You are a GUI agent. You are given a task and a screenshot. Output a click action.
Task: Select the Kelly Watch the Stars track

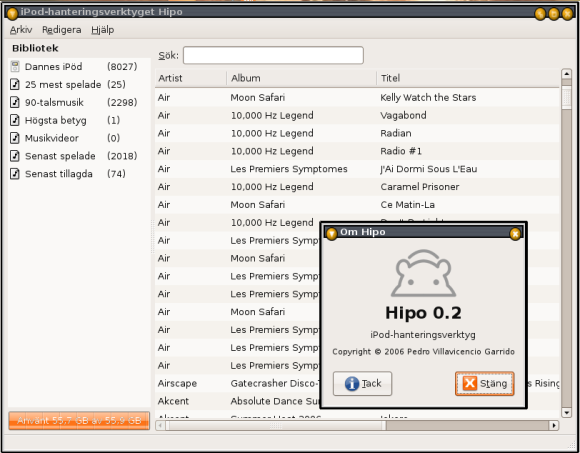click(x=357, y=97)
